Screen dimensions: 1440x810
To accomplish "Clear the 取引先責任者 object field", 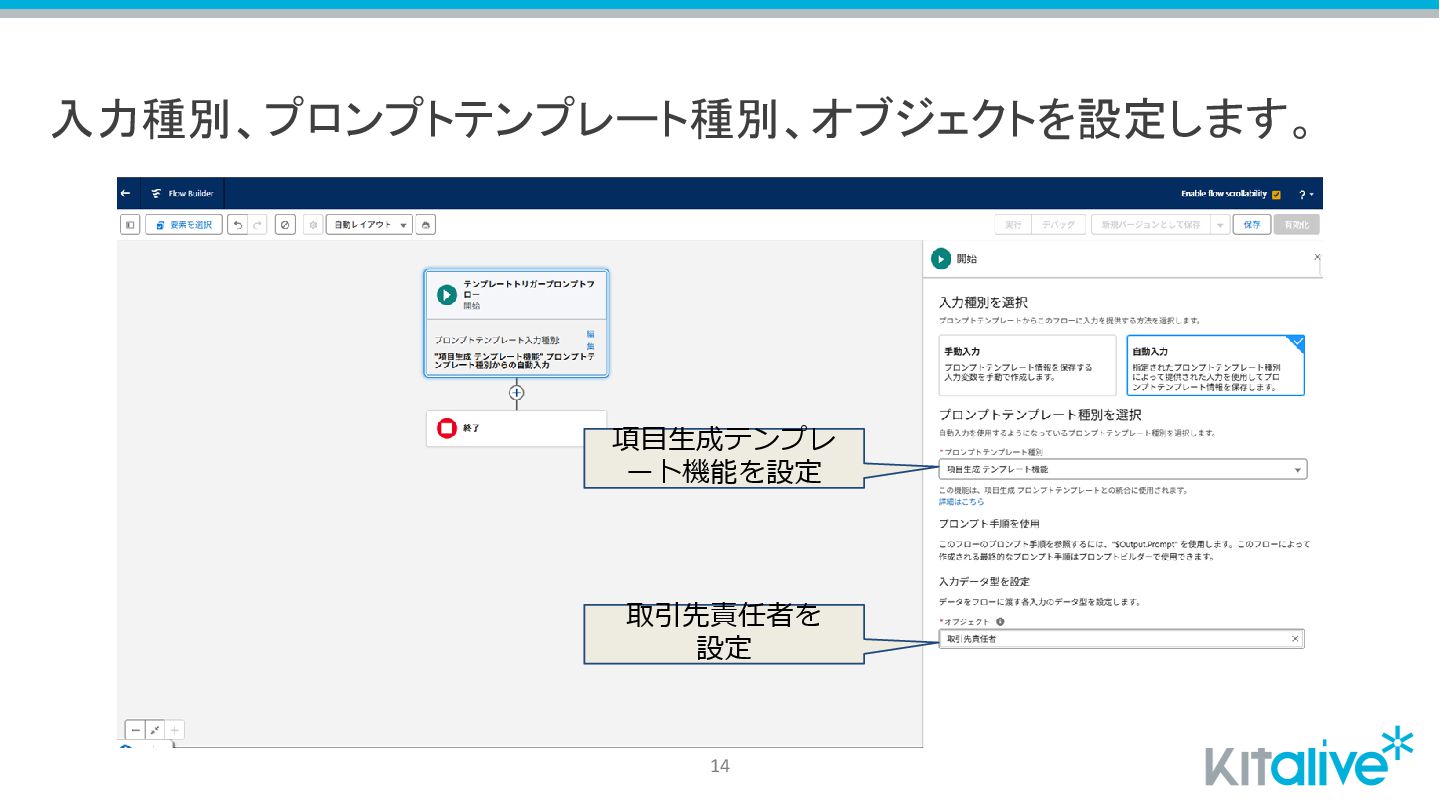I will click(x=1295, y=639).
